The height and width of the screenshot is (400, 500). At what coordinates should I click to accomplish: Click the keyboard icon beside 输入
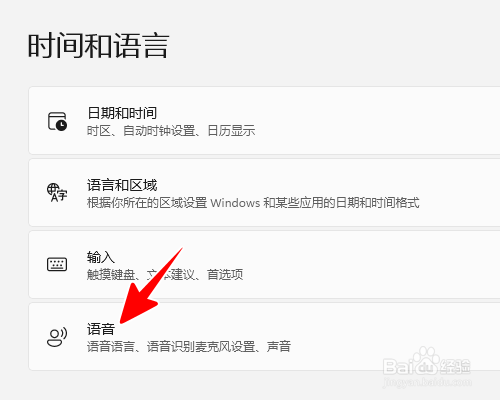click(x=57, y=264)
